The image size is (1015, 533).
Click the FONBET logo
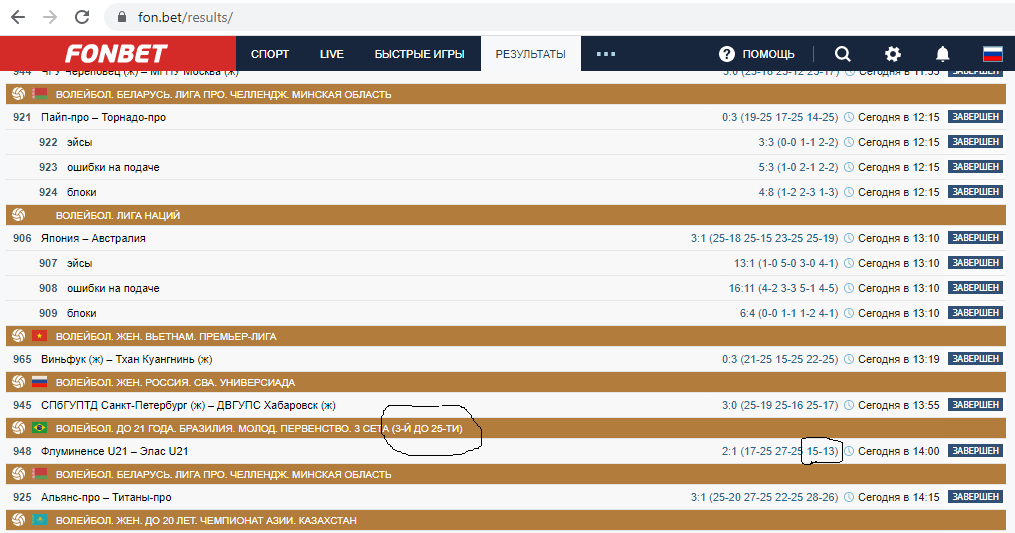tap(117, 54)
